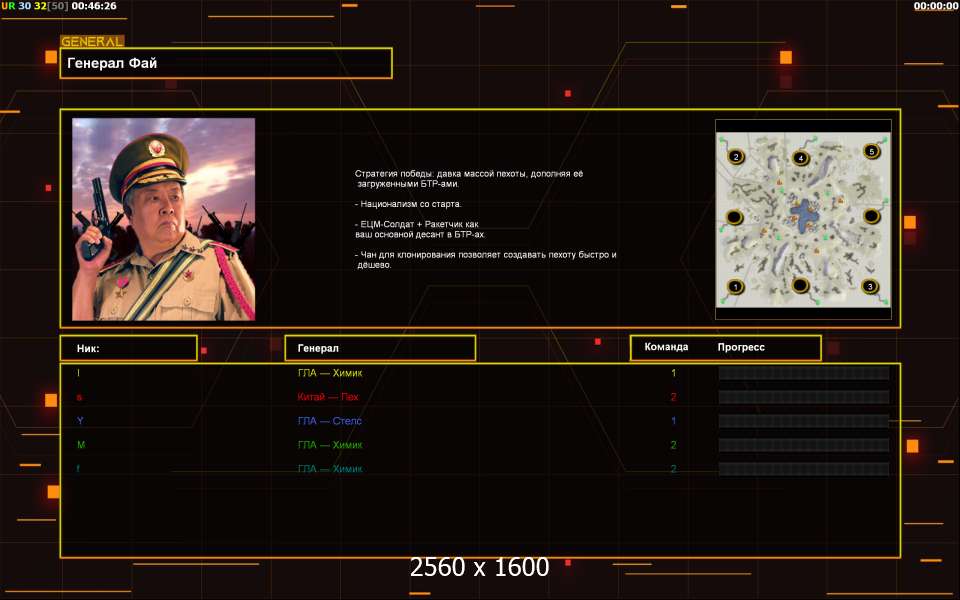This screenshot has height=600, width=960.
Task: Click the yellow "ГЛА — Химик" entry in the first row
Action: pyautogui.click(x=330, y=373)
